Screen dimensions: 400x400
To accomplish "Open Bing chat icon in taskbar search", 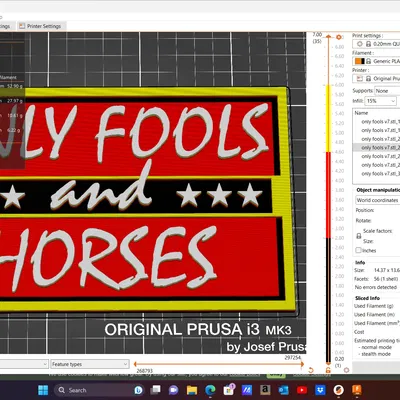I will pyautogui.click(x=138, y=390).
